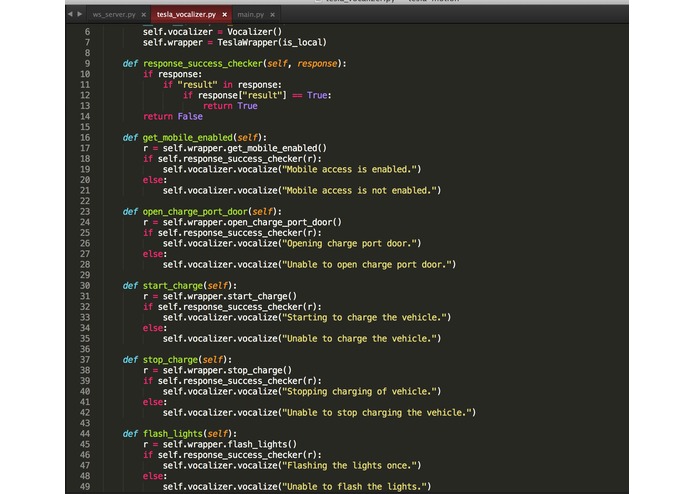Click "return True" on line 13
The width and height of the screenshot is (695, 494).
(x=230, y=106)
